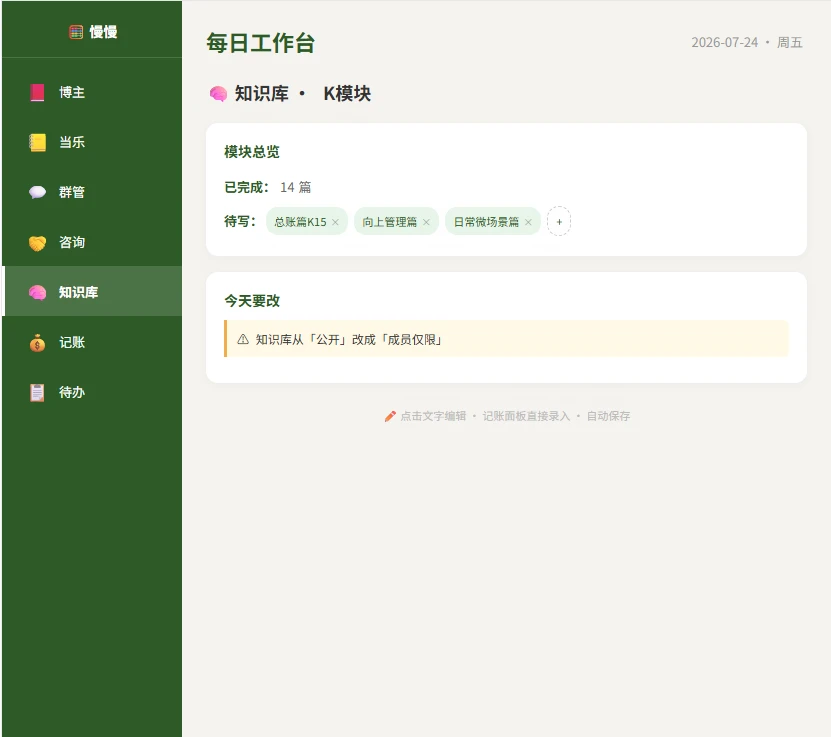
Task: Click the brain icon in the sidebar 知识库 row
Action: coord(37,292)
